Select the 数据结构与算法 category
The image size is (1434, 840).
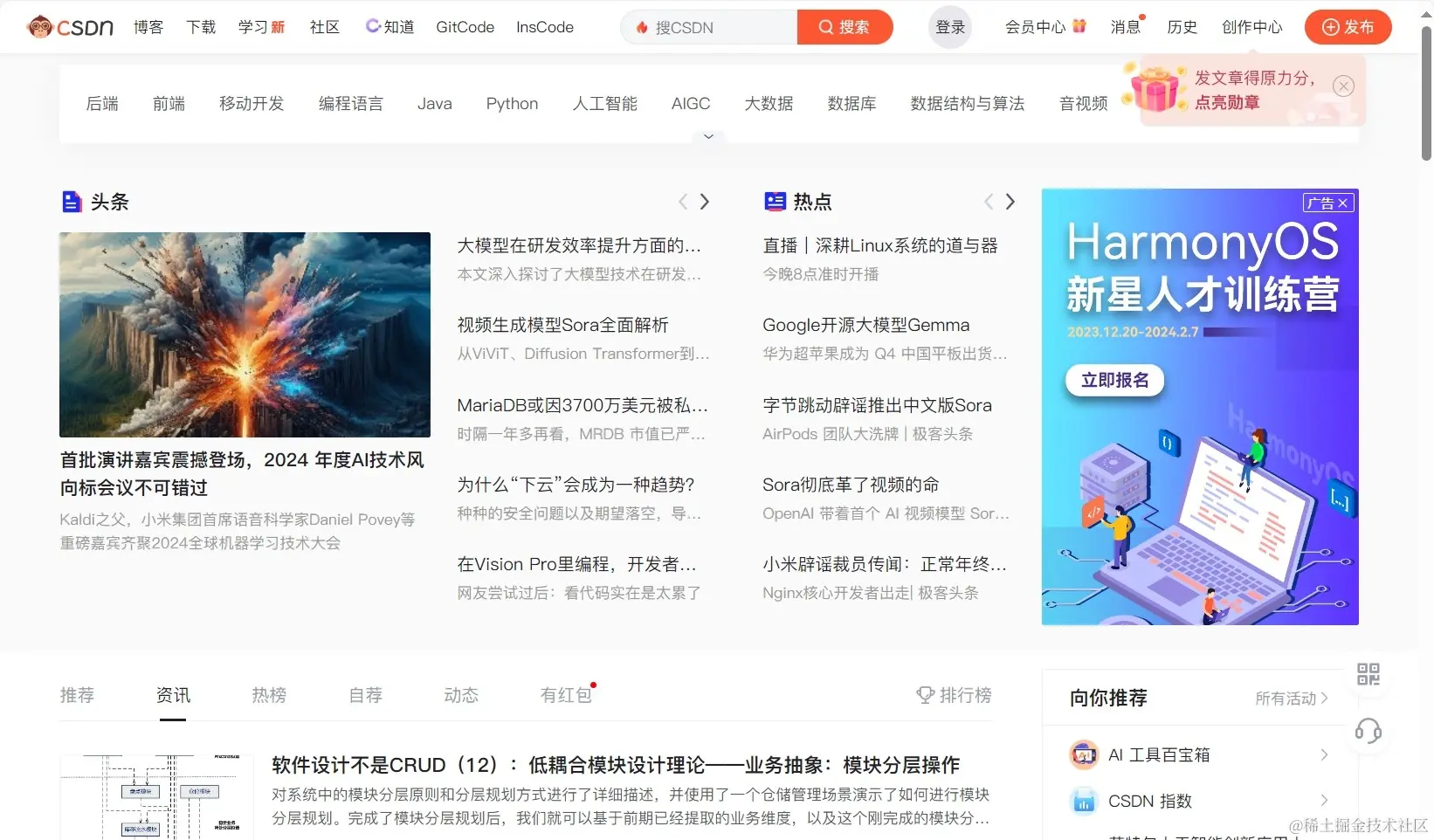point(968,104)
